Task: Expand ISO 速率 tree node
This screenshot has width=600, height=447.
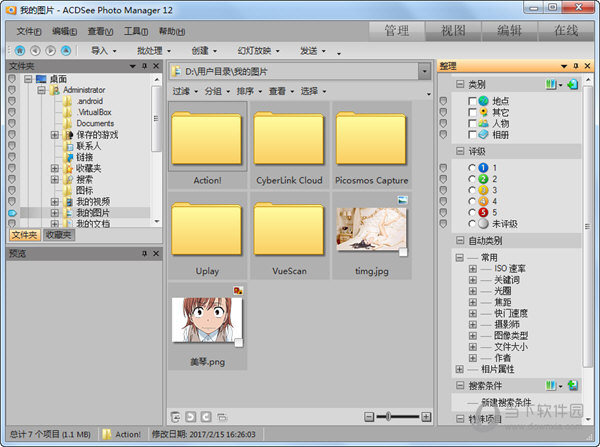Action: coord(473,269)
